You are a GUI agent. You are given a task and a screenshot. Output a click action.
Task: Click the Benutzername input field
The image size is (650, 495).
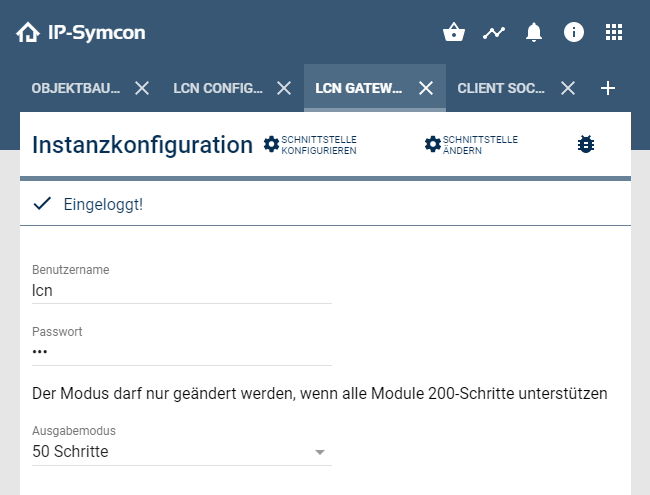[181, 291]
